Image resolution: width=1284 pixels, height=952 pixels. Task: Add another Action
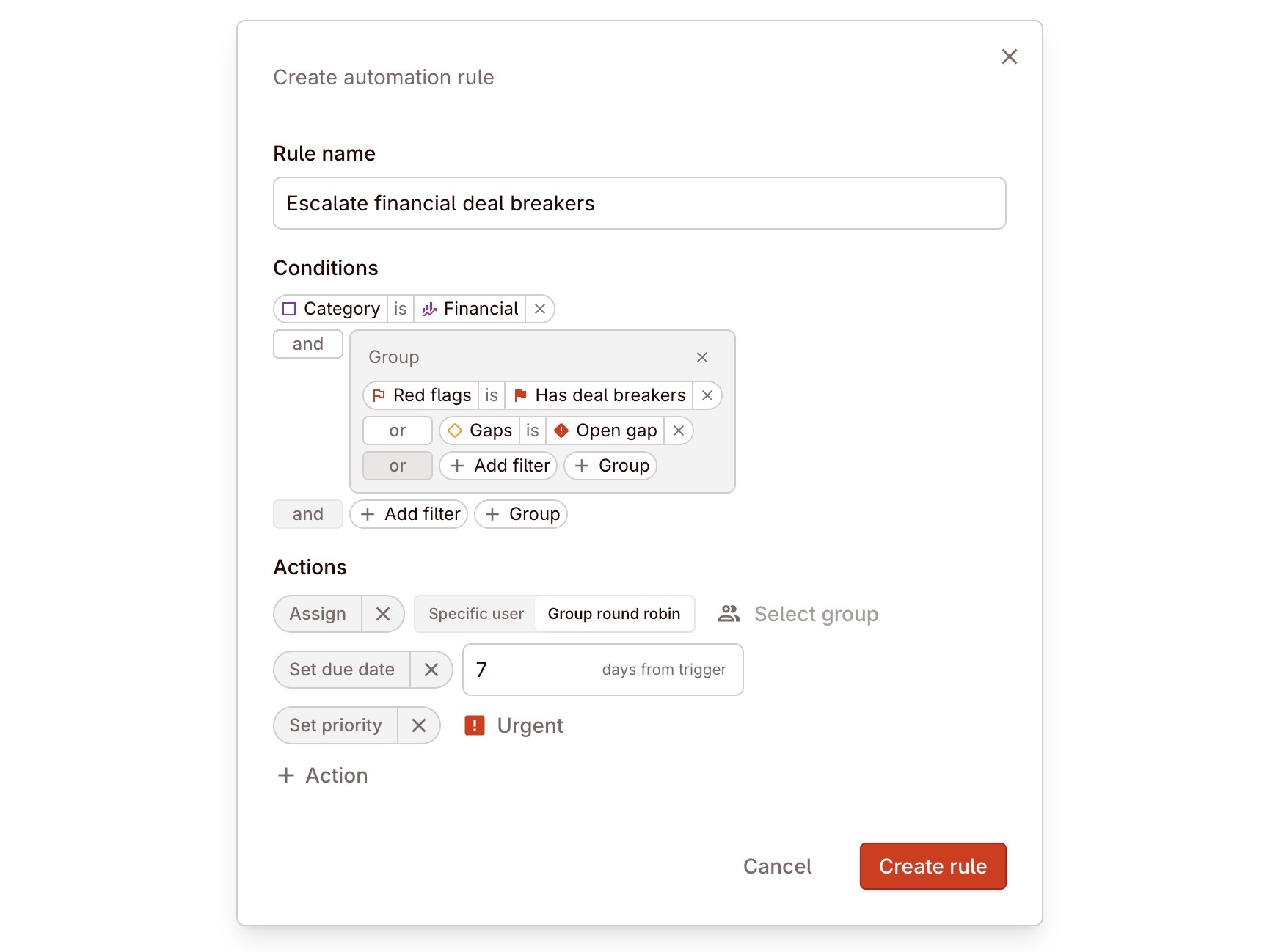(323, 775)
